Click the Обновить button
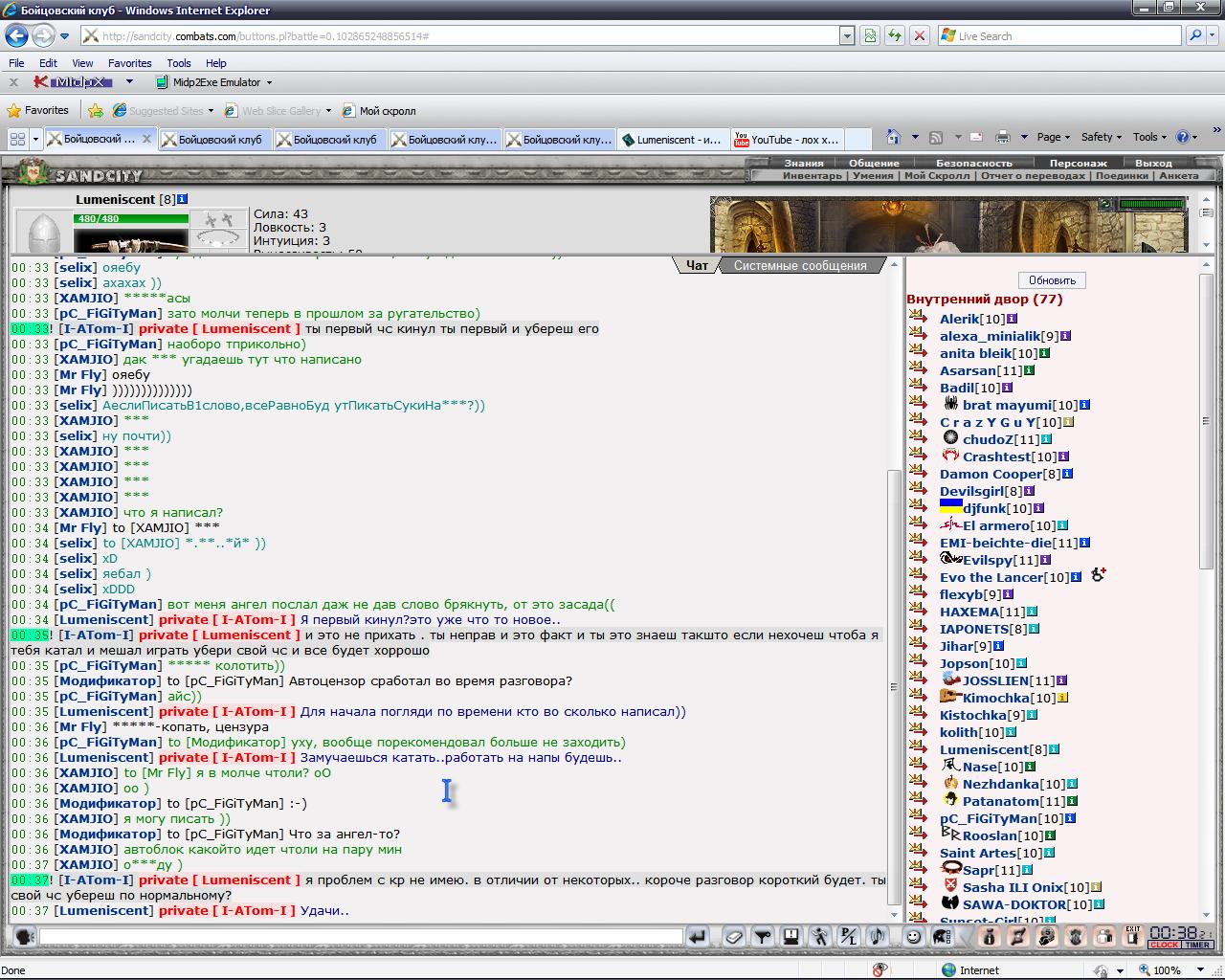The image size is (1225, 980). click(x=1052, y=280)
